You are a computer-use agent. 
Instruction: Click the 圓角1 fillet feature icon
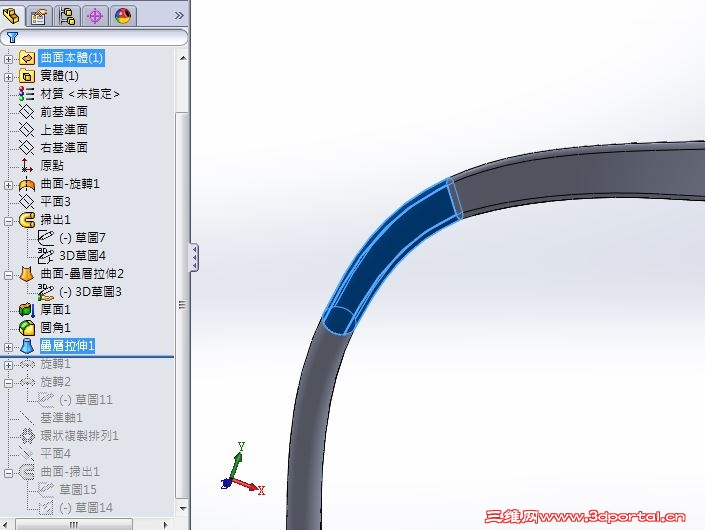click(x=27, y=328)
